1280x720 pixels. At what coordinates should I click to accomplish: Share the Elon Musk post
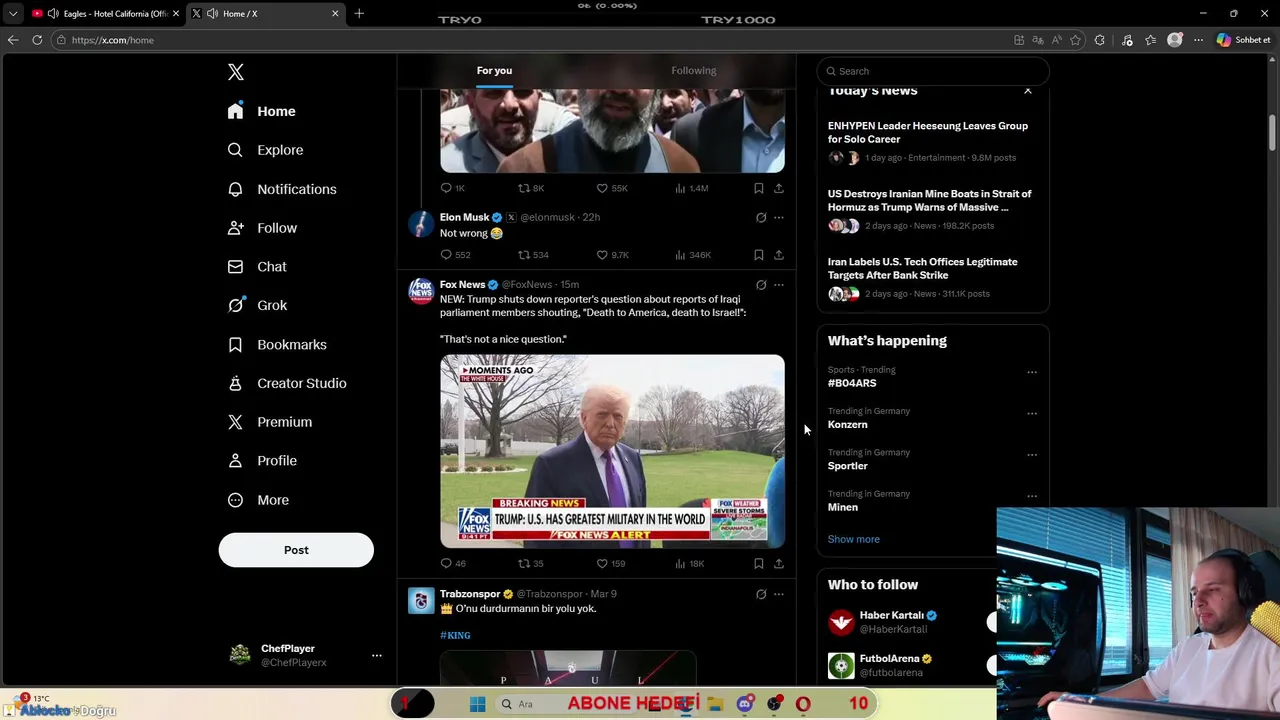778,255
